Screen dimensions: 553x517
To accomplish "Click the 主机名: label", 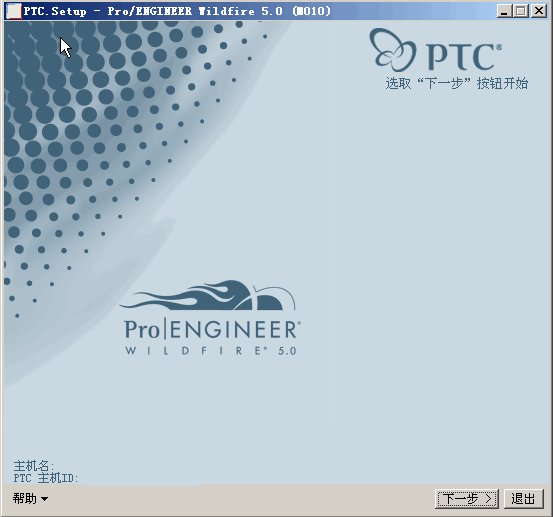I will coord(34,466).
